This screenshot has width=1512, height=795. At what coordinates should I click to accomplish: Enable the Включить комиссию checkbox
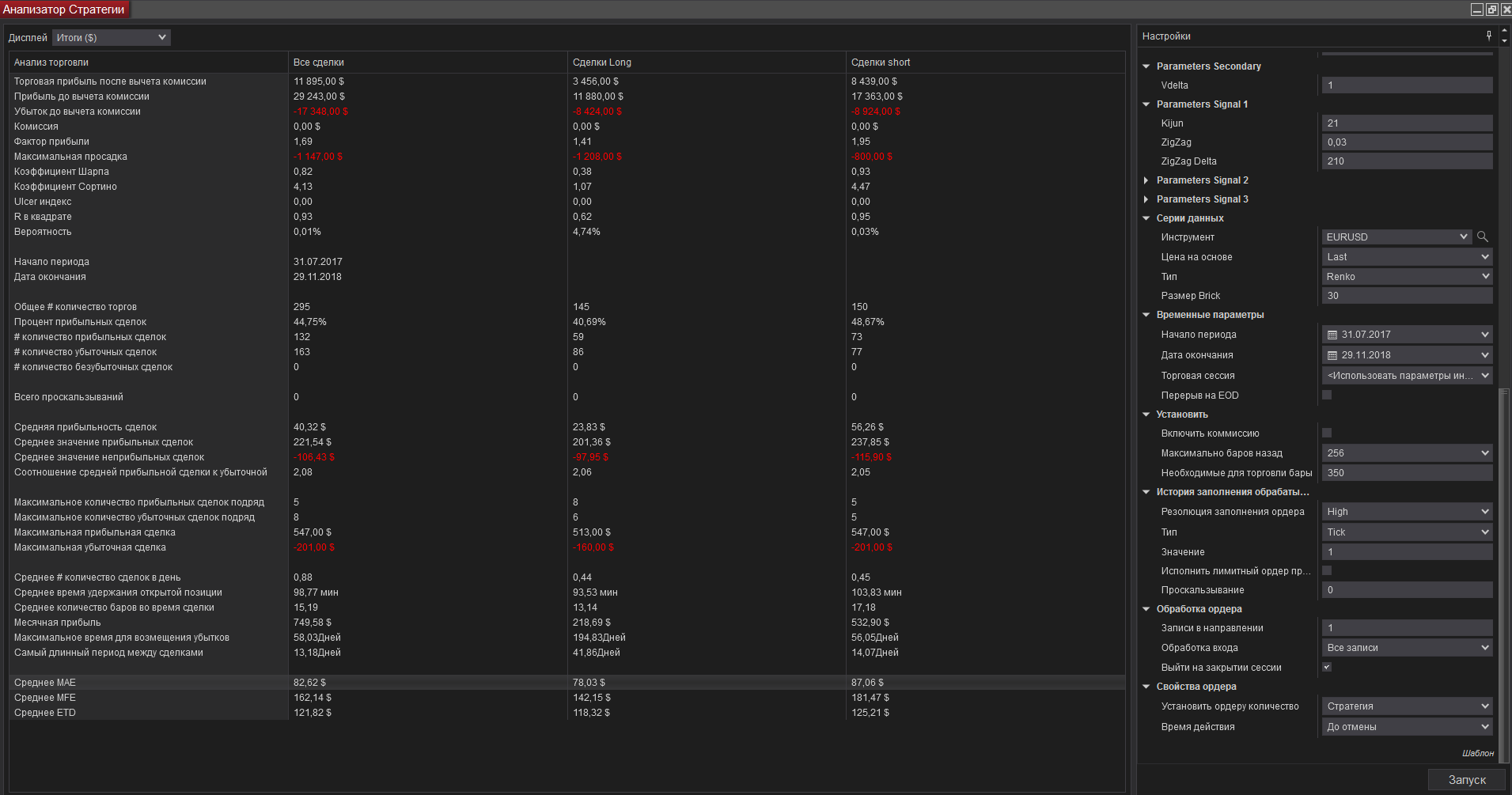[x=1327, y=433]
